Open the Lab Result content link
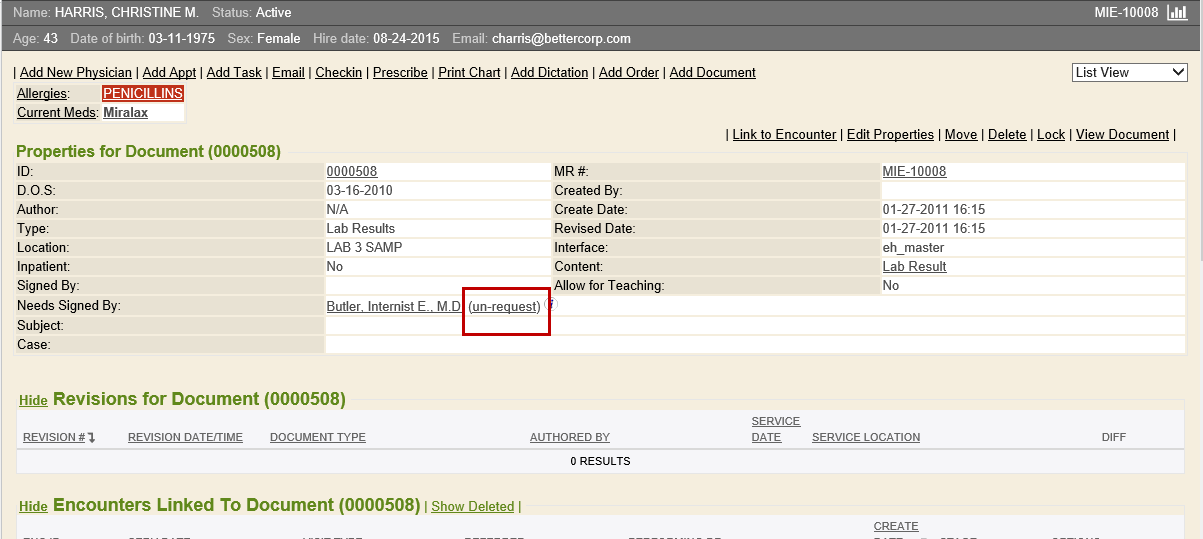Image resolution: width=1203 pixels, height=539 pixels. click(x=914, y=267)
